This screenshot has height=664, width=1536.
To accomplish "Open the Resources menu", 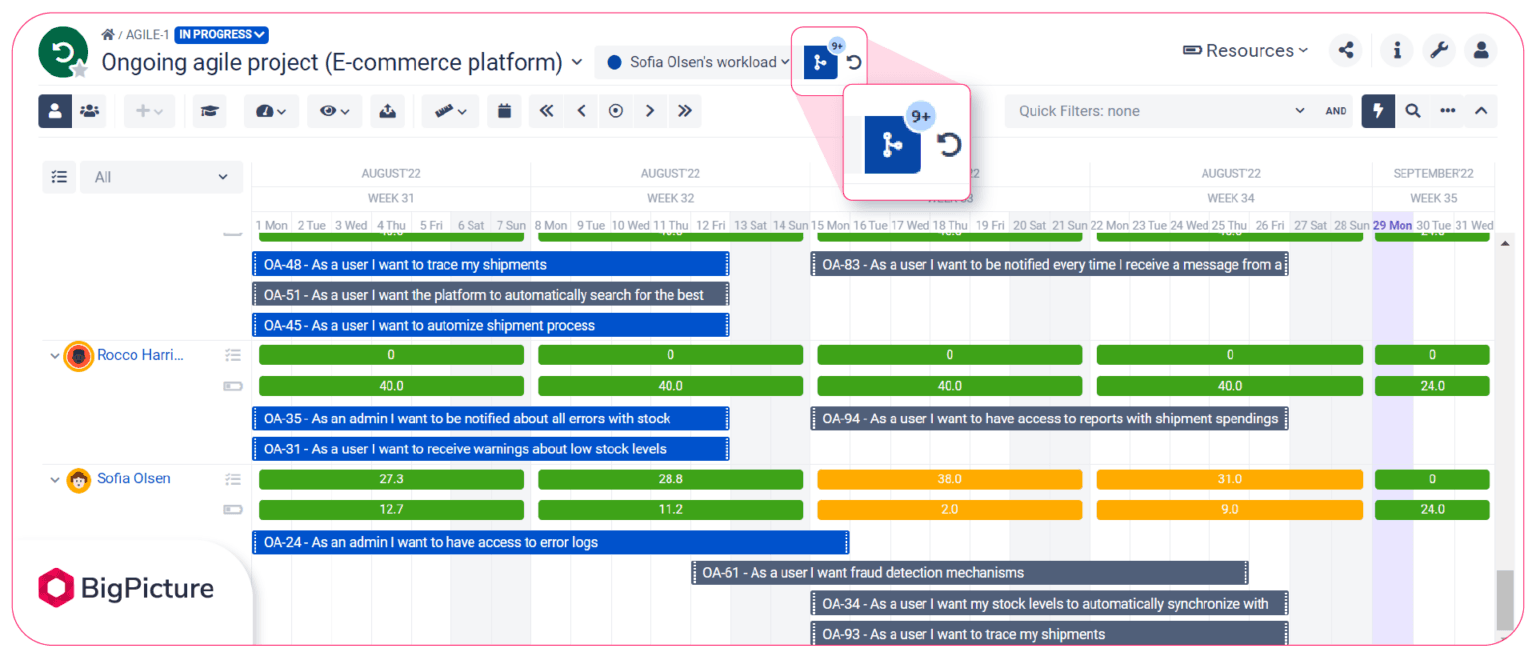I will [x=1246, y=50].
